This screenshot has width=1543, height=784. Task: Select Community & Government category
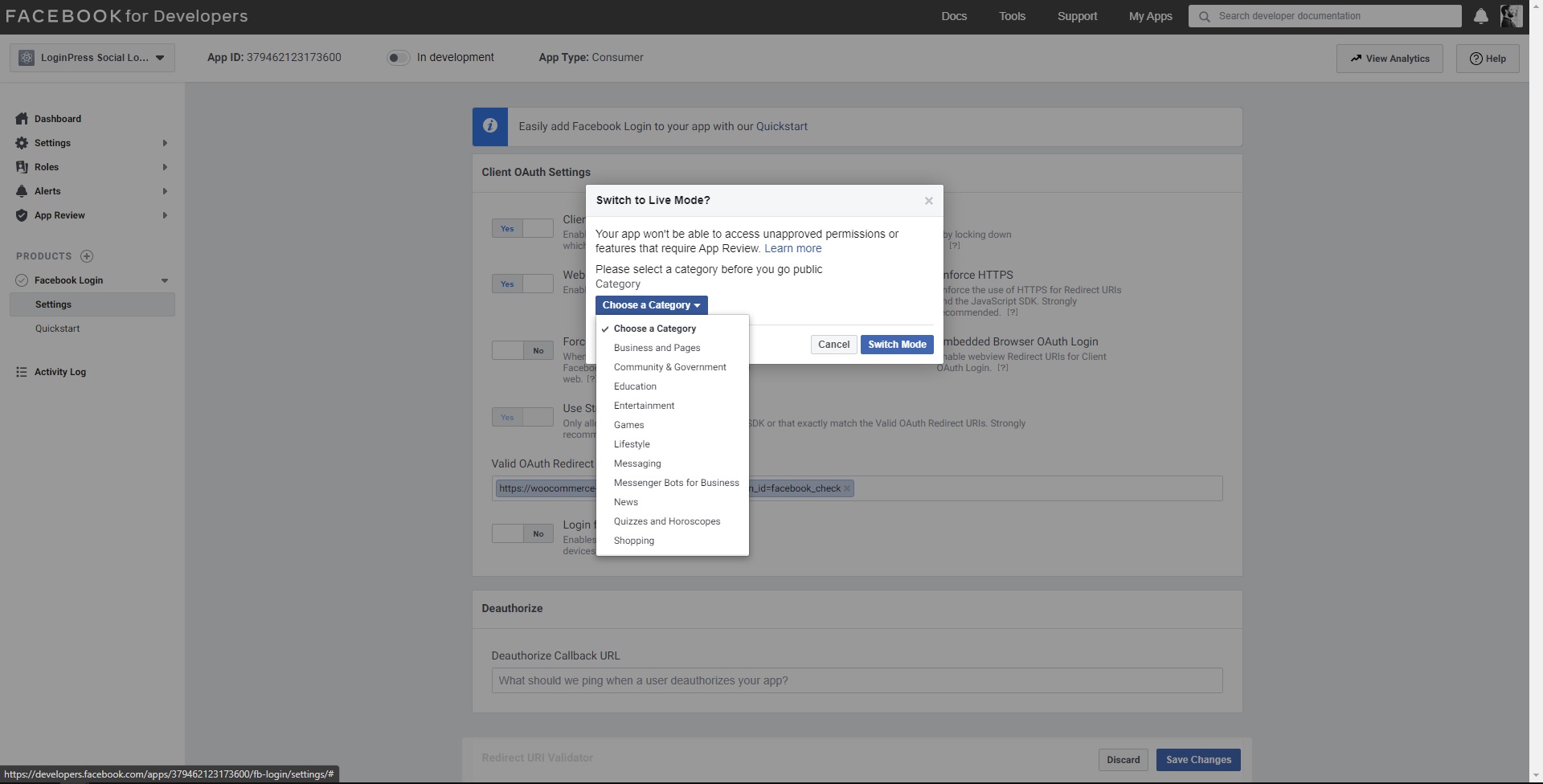(673, 367)
